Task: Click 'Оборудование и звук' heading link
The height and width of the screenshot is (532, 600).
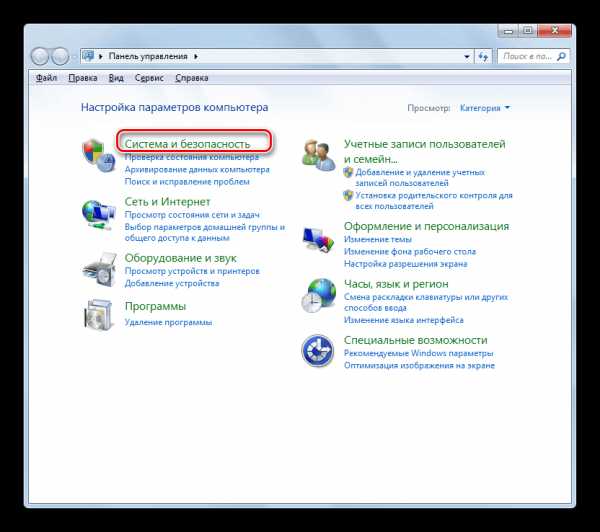Action: pos(181,258)
